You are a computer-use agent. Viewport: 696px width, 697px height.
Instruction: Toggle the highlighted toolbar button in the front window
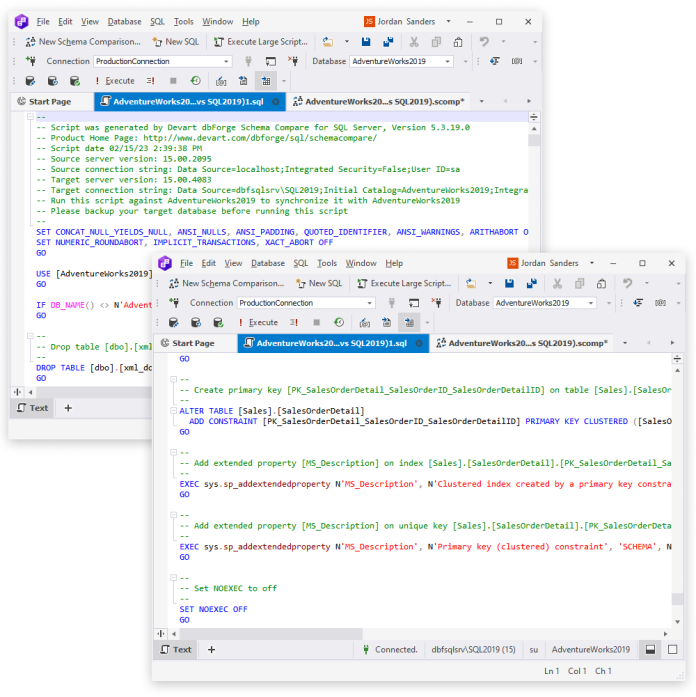[410, 322]
